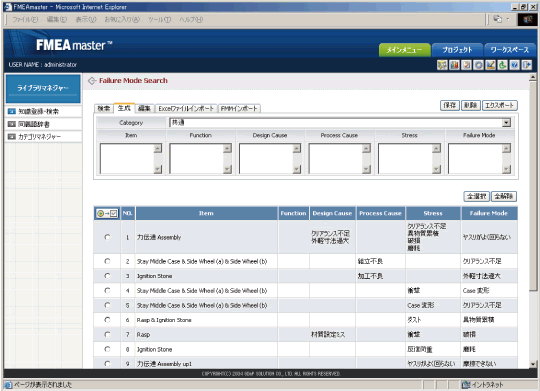Click the 保存 button
Viewport: 540px width, 391px height.
point(450,105)
